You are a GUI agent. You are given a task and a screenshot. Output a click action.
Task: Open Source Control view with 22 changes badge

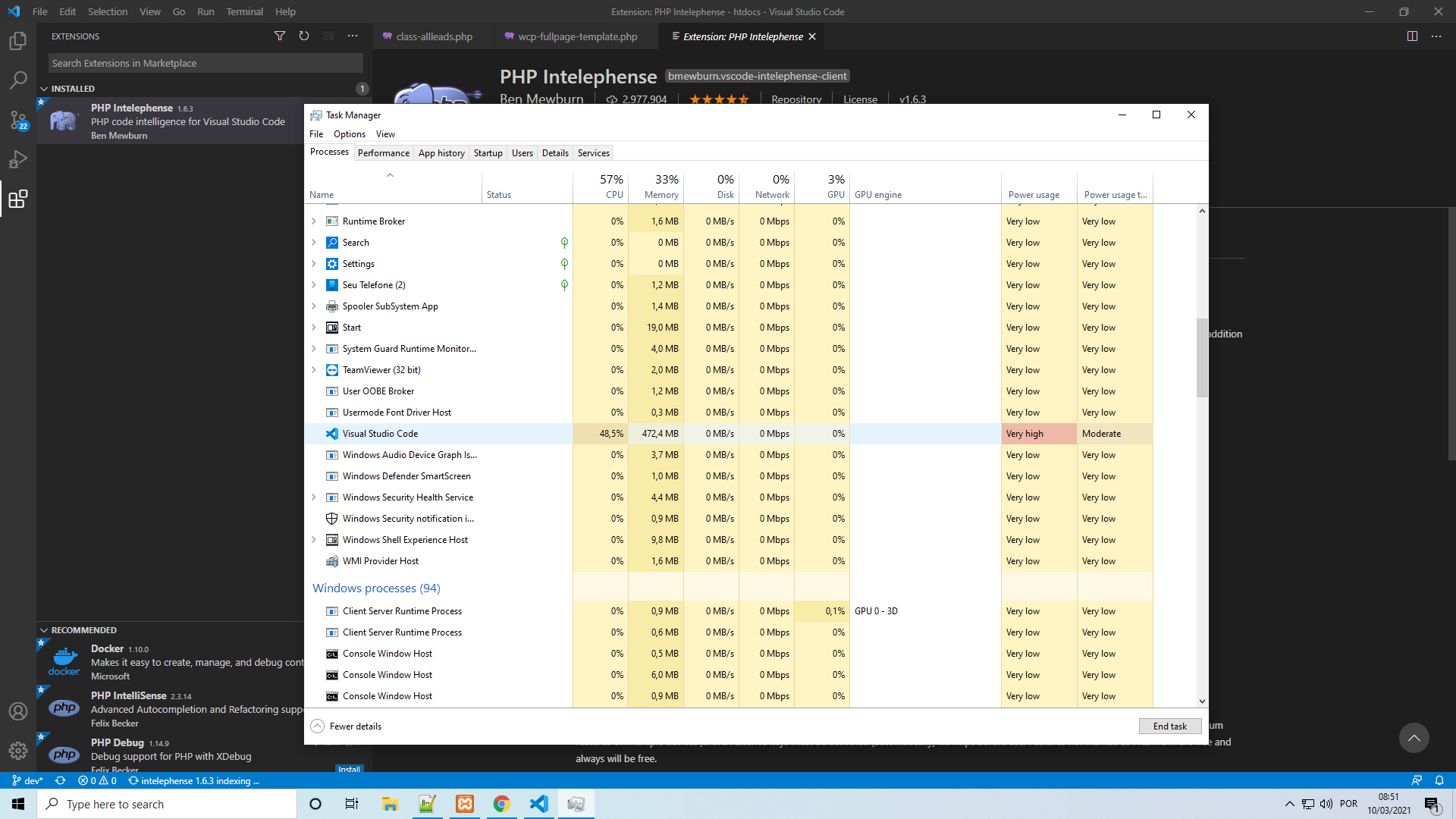(x=18, y=120)
